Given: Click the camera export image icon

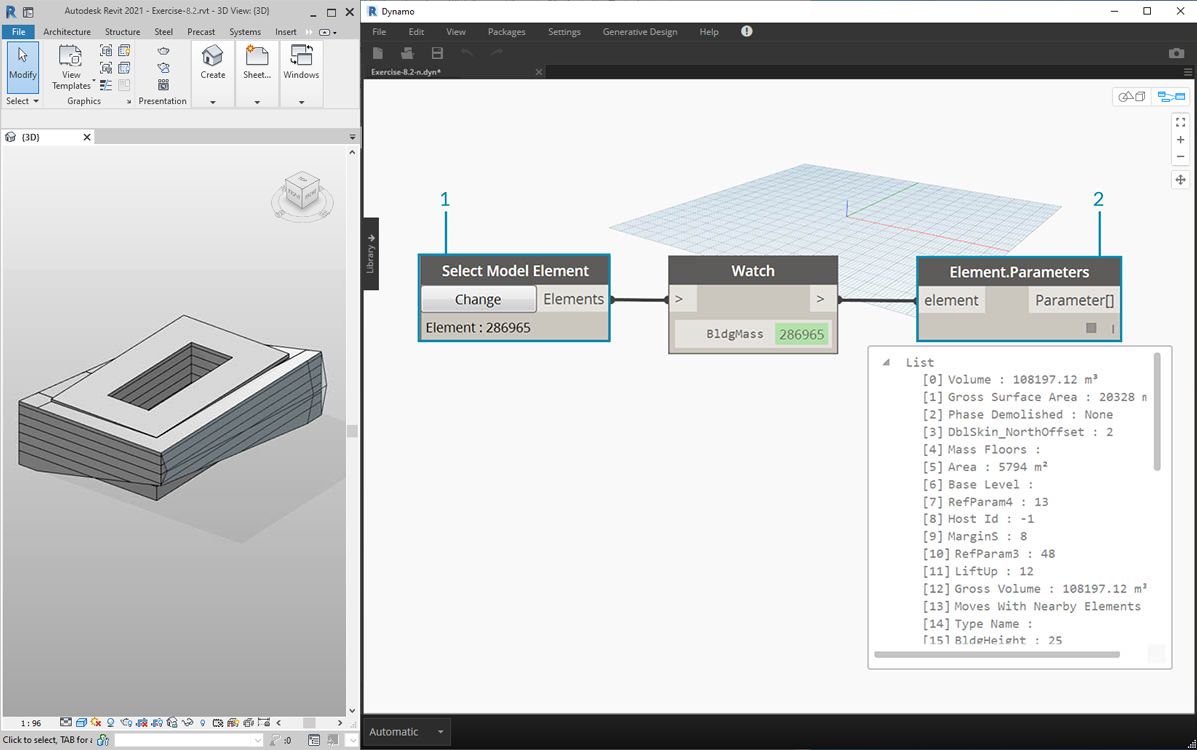Looking at the screenshot, I should point(1176,53).
